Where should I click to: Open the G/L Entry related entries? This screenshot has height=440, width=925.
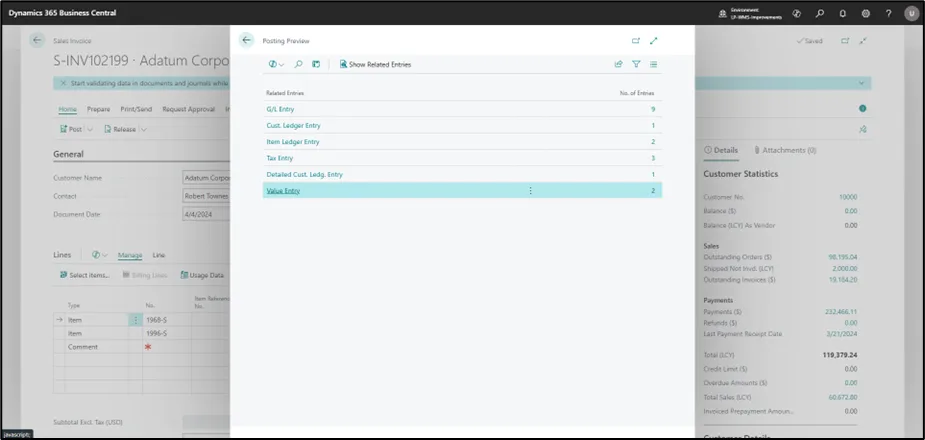(x=280, y=109)
